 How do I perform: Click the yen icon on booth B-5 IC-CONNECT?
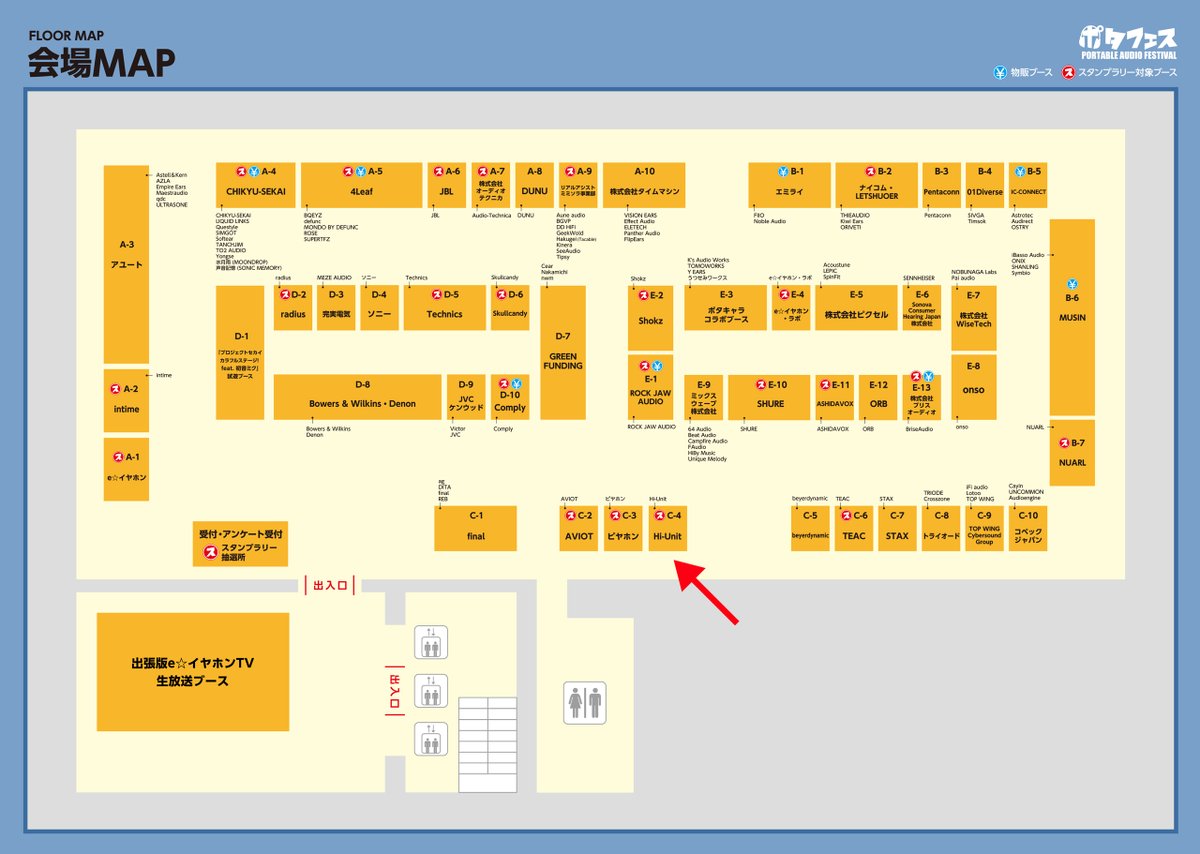(x=1018, y=171)
